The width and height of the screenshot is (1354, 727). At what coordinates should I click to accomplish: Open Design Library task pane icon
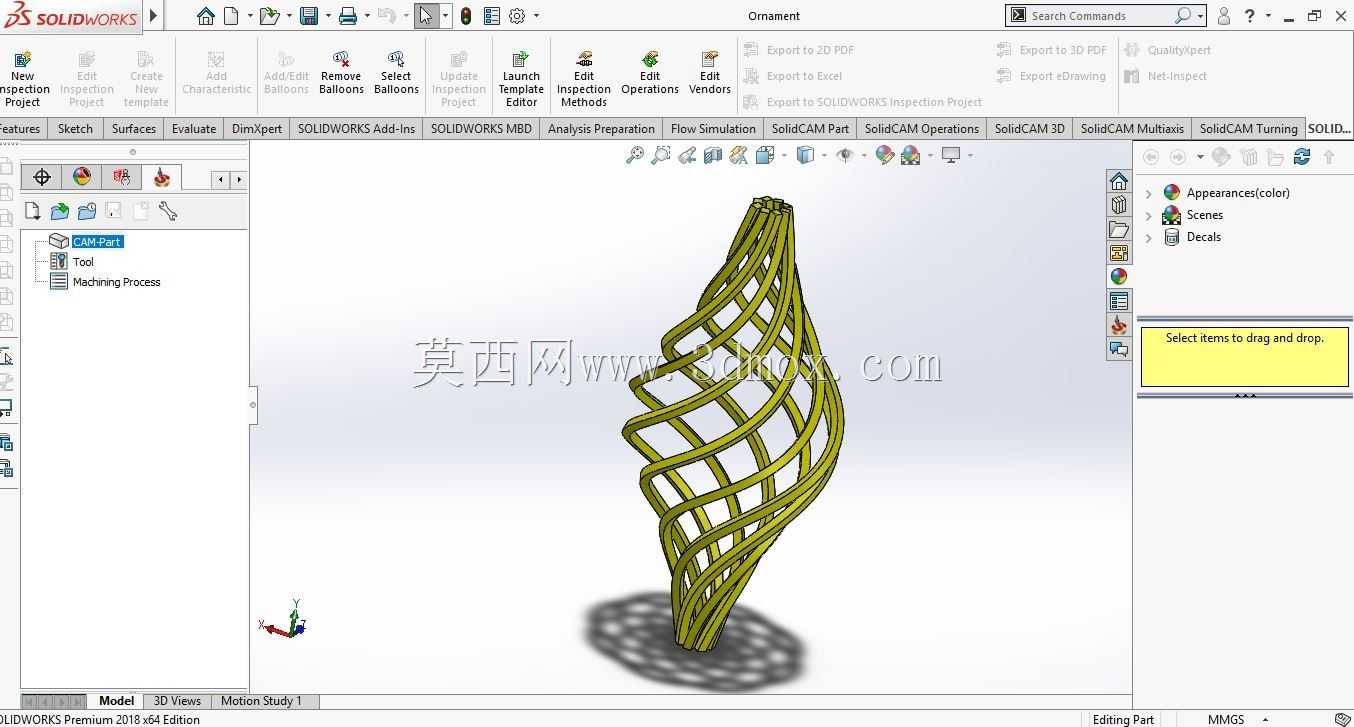pyautogui.click(x=1119, y=205)
